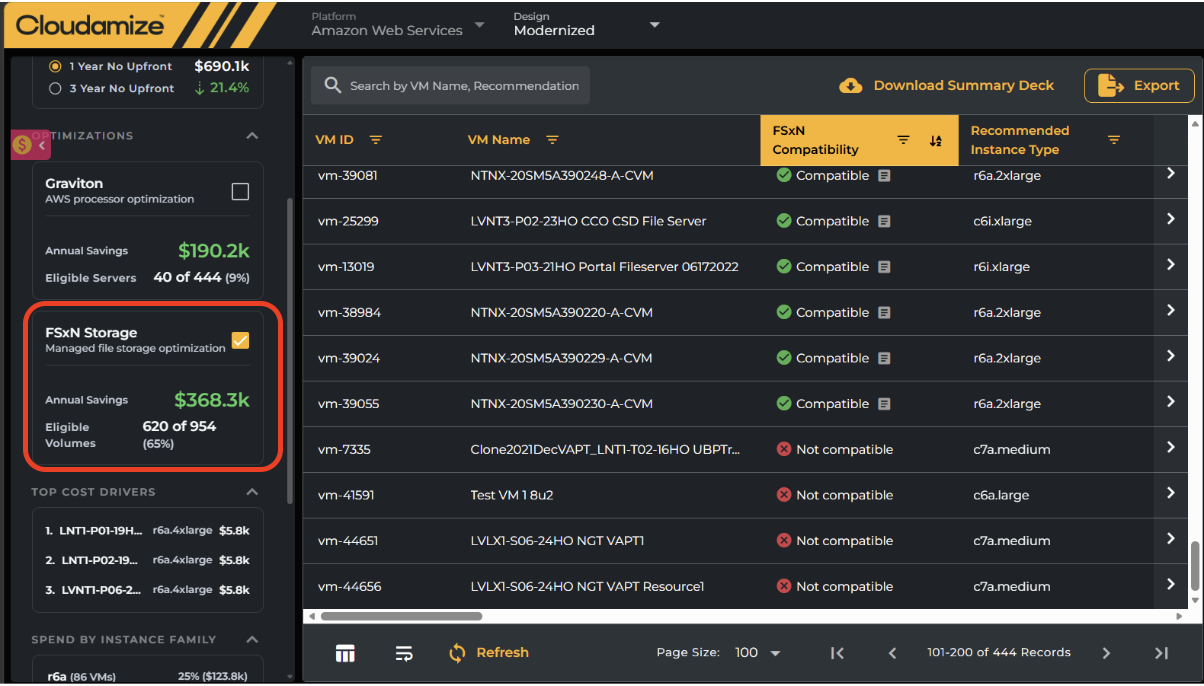Toggle sort on FSxN Compatibility column
Screen dimensions: 1204x686
point(936,141)
